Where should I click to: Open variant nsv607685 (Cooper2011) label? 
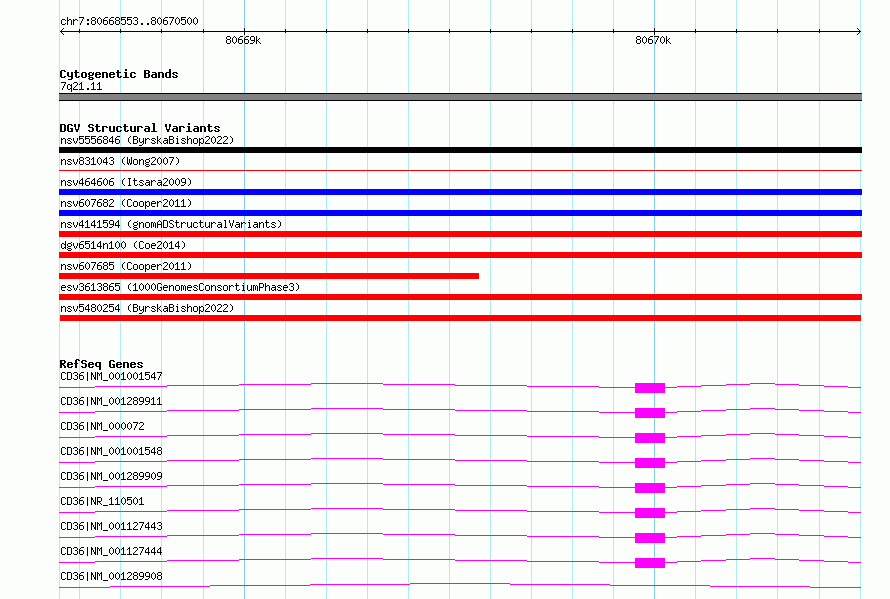(126, 266)
